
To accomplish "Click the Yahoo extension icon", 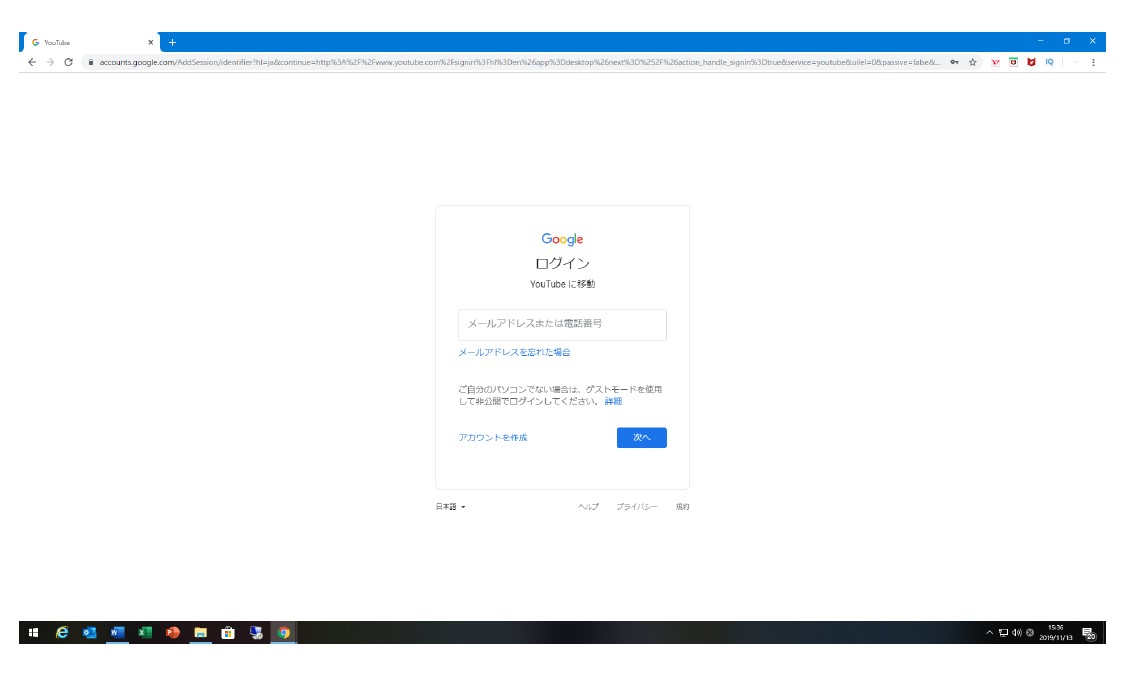I will [x=996, y=62].
